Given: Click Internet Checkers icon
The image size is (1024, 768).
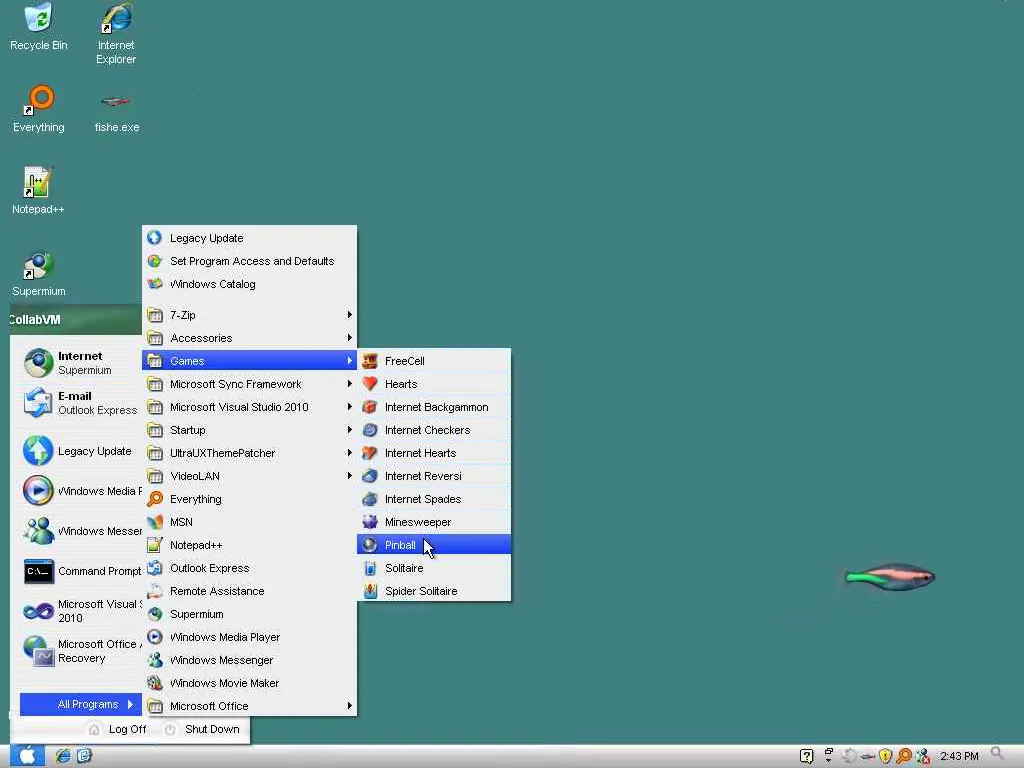Looking at the screenshot, I should (370, 430).
